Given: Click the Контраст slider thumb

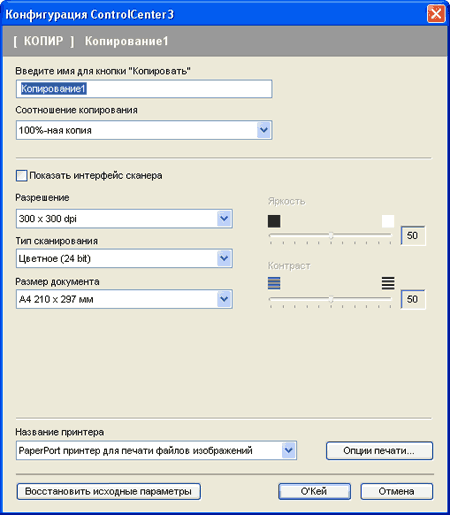Looking at the screenshot, I should pyautogui.click(x=331, y=299).
